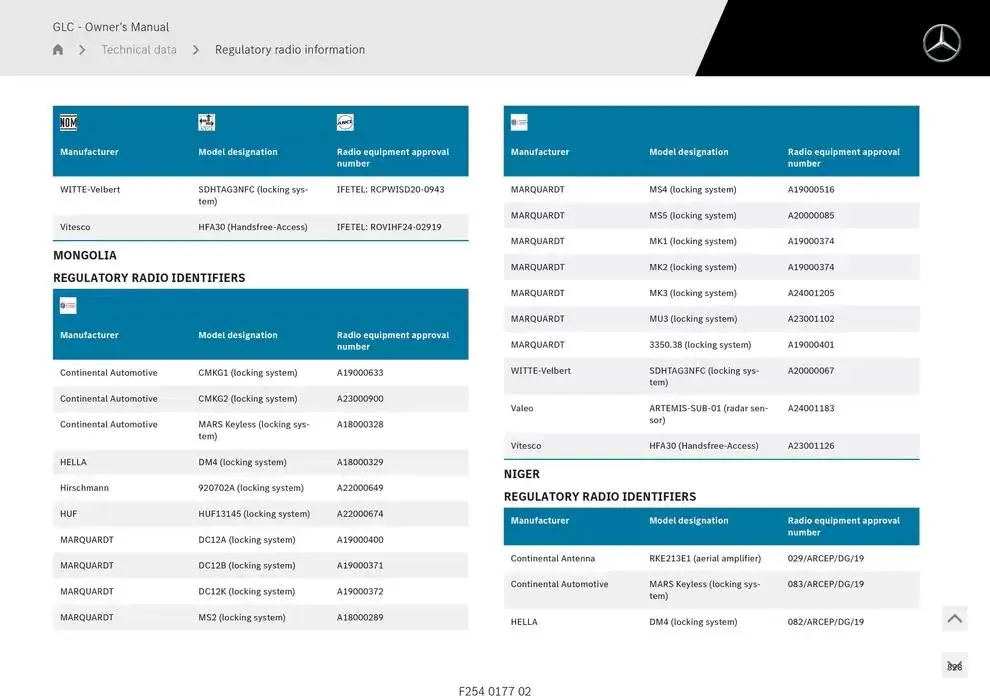The width and height of the screenshot is (990, 700).
Task: Click the ARTEMIS-SUB-01 radar sensor cell
Action: [708, 414]
